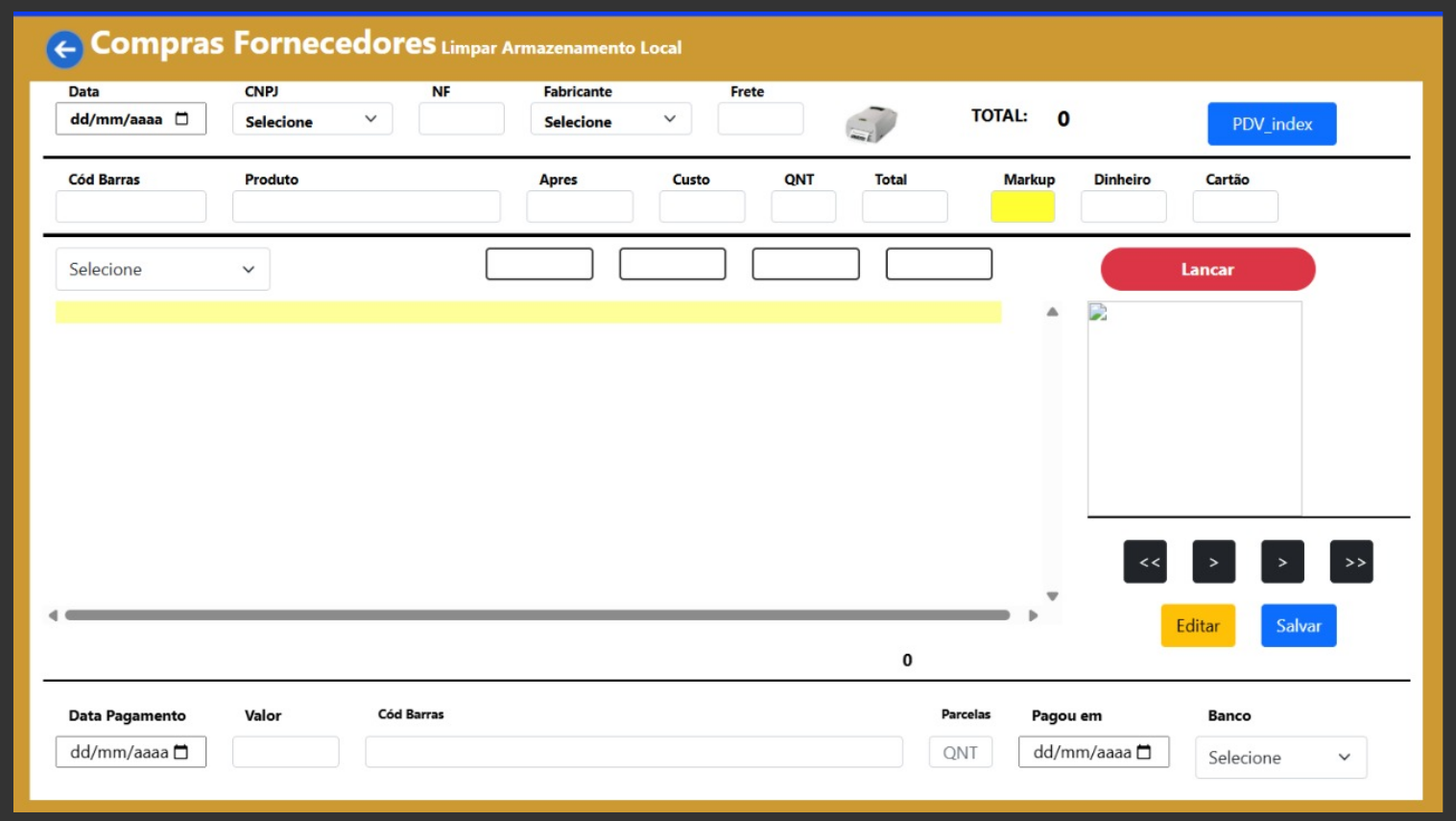The height and width of the screenshot is (821, 1456).
Task: Open the Data field calendar picker icon
Action: (182, 119)
